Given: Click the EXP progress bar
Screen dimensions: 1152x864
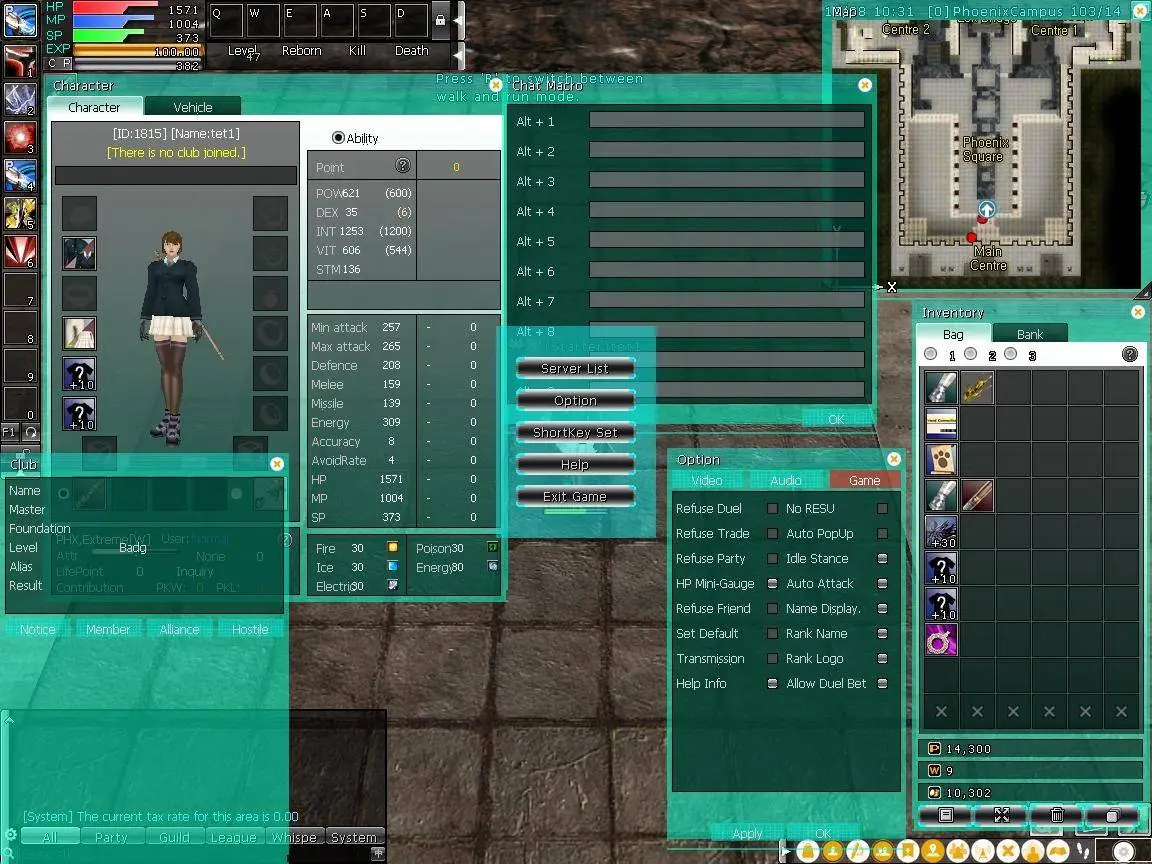Looking at the screenshot, I should 137,51.
